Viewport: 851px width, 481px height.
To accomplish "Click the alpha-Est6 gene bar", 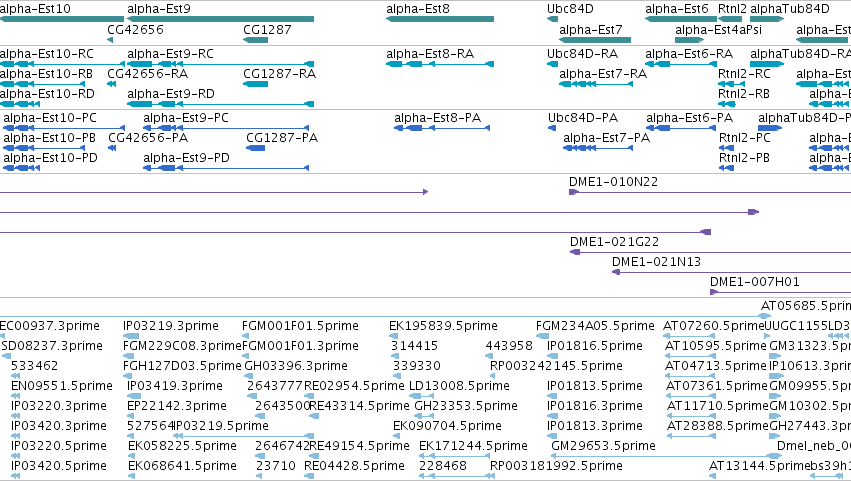I will click(x=681, y=19).
